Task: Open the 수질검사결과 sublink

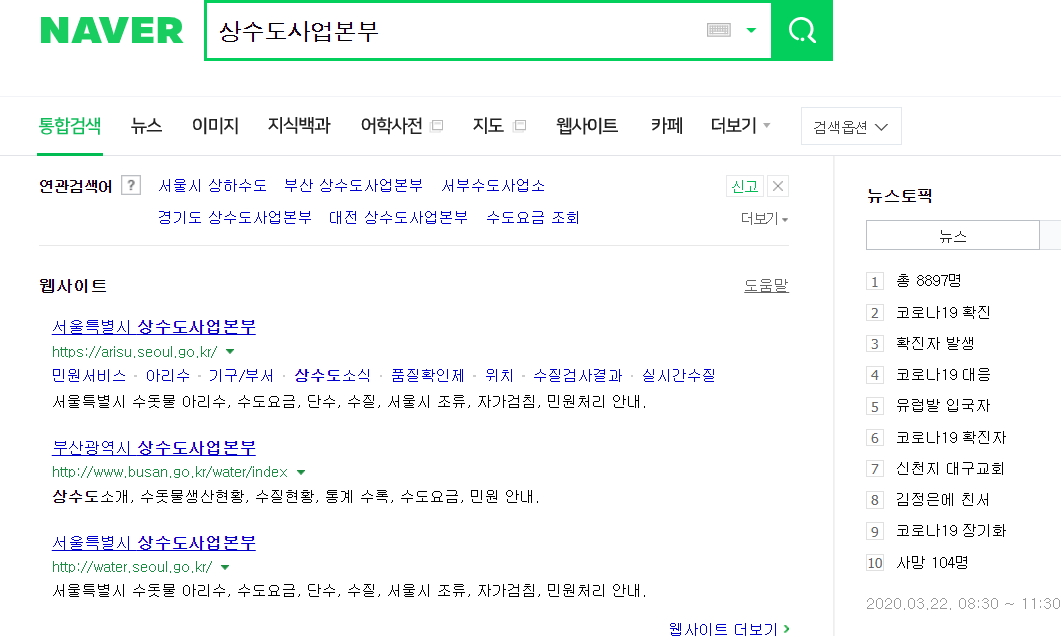Action: pyautogui.click(x=578, y=376)
